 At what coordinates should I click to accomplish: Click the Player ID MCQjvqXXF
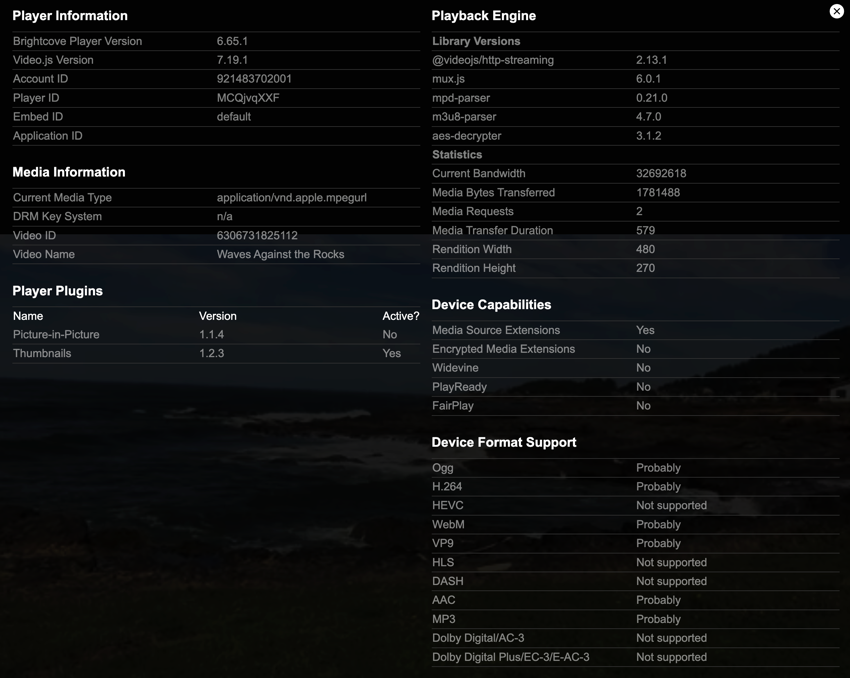[x=252, y=98]
